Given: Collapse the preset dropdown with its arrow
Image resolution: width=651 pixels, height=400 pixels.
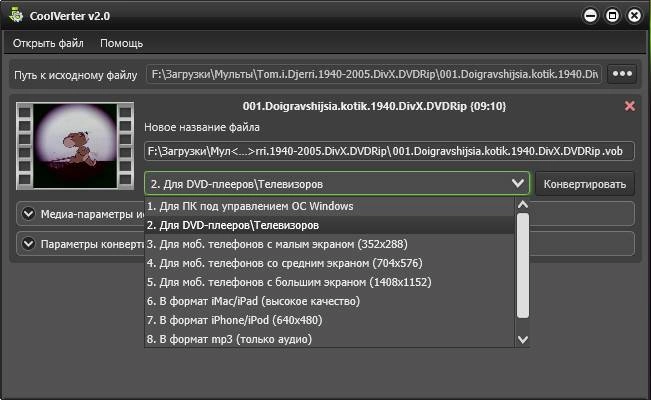Looking at the screenshot, I should [x=517, y=183].
